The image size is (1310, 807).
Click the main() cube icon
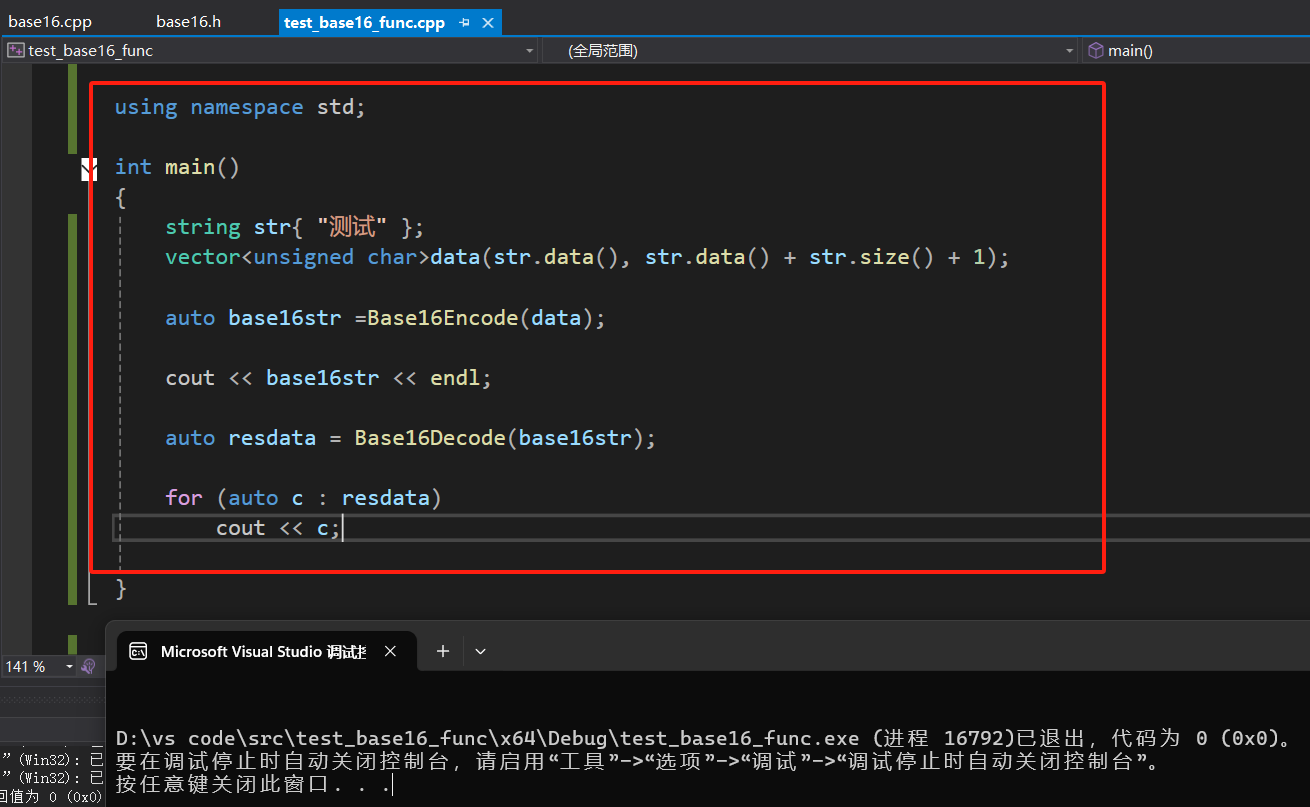[x=1095, y=50]
